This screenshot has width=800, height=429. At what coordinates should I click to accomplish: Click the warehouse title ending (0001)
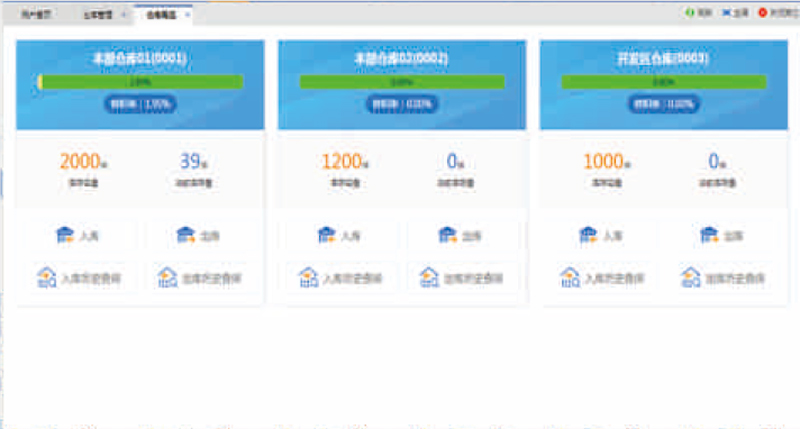pos(140,58)
